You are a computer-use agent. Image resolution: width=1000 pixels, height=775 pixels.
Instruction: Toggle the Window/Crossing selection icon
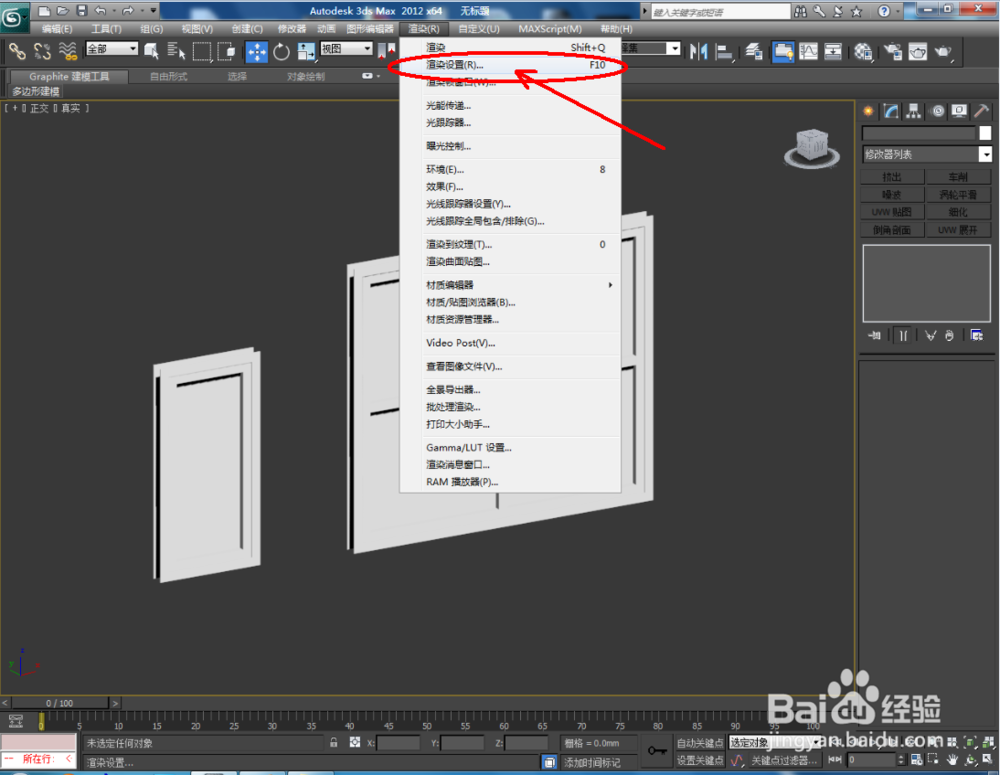[226, 51]
